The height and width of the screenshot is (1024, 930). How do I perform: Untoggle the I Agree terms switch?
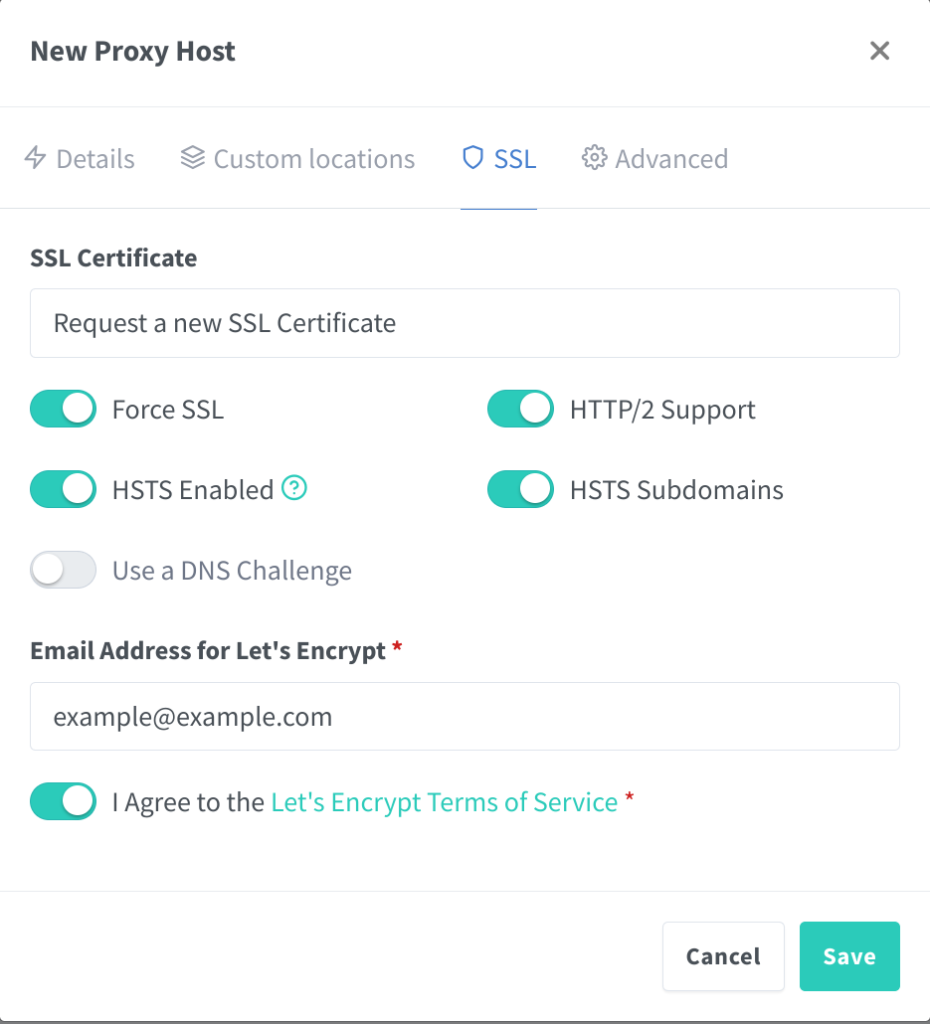[x=63, y=802]
